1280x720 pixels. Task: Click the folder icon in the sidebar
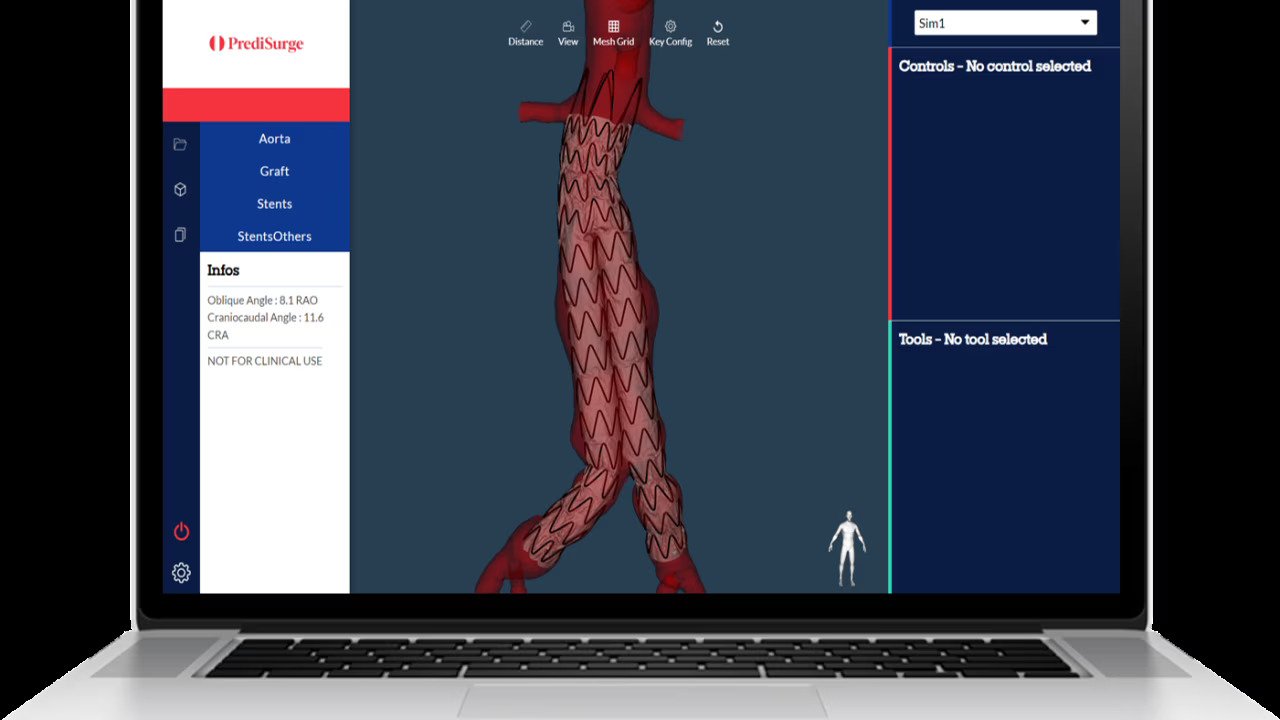coord(180,144)
